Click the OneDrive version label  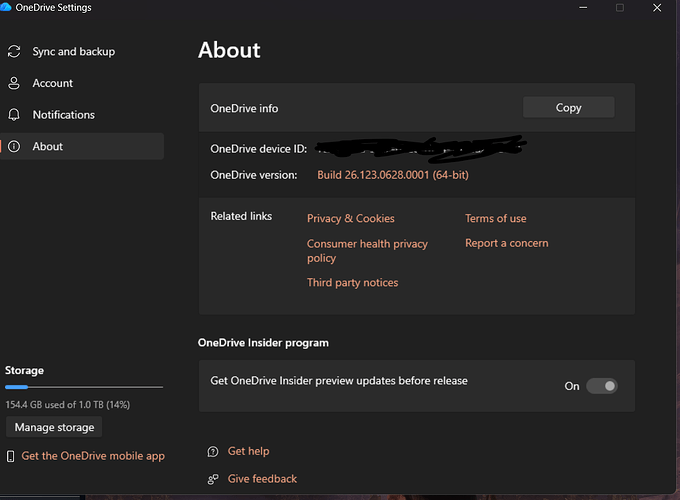point(254,175)
